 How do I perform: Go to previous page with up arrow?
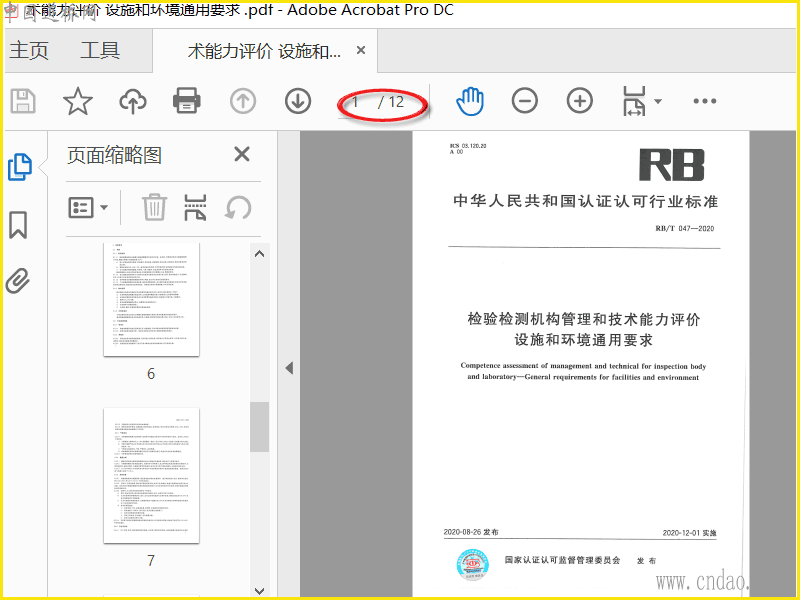[x=243, y=101]
